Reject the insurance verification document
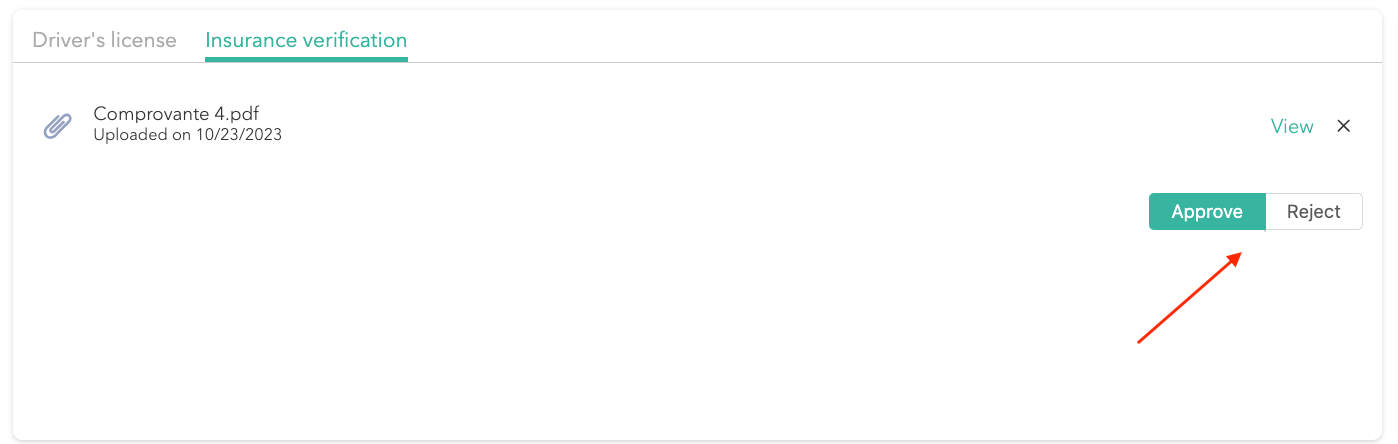The image size is (1398, 444). point(1313,212)
